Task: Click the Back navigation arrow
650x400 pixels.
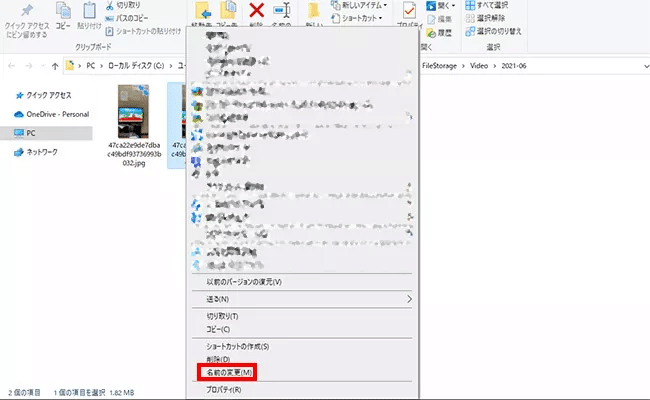Action: [12, 66]
